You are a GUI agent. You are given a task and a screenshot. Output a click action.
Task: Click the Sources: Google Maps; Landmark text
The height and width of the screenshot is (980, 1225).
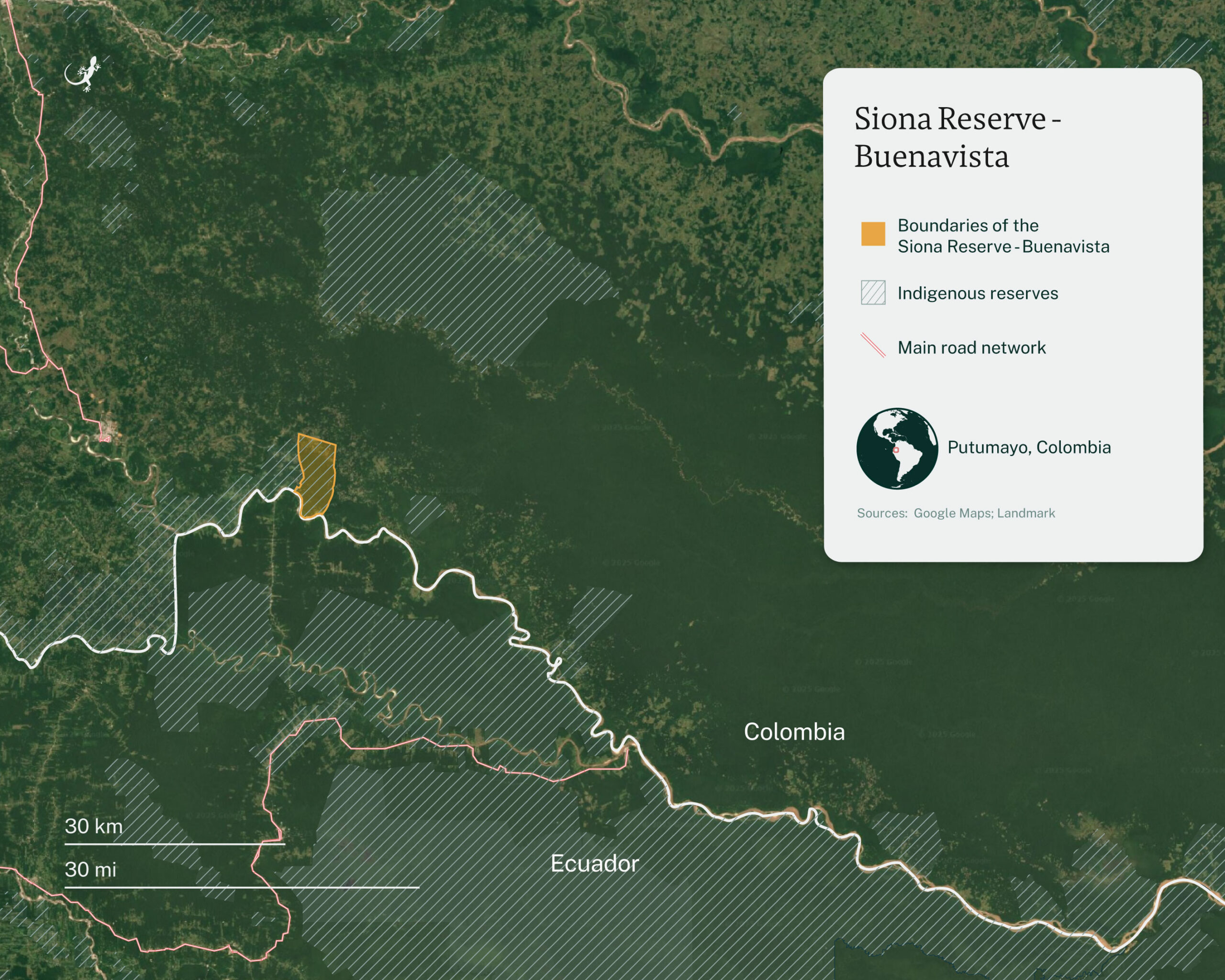point(956,513)
